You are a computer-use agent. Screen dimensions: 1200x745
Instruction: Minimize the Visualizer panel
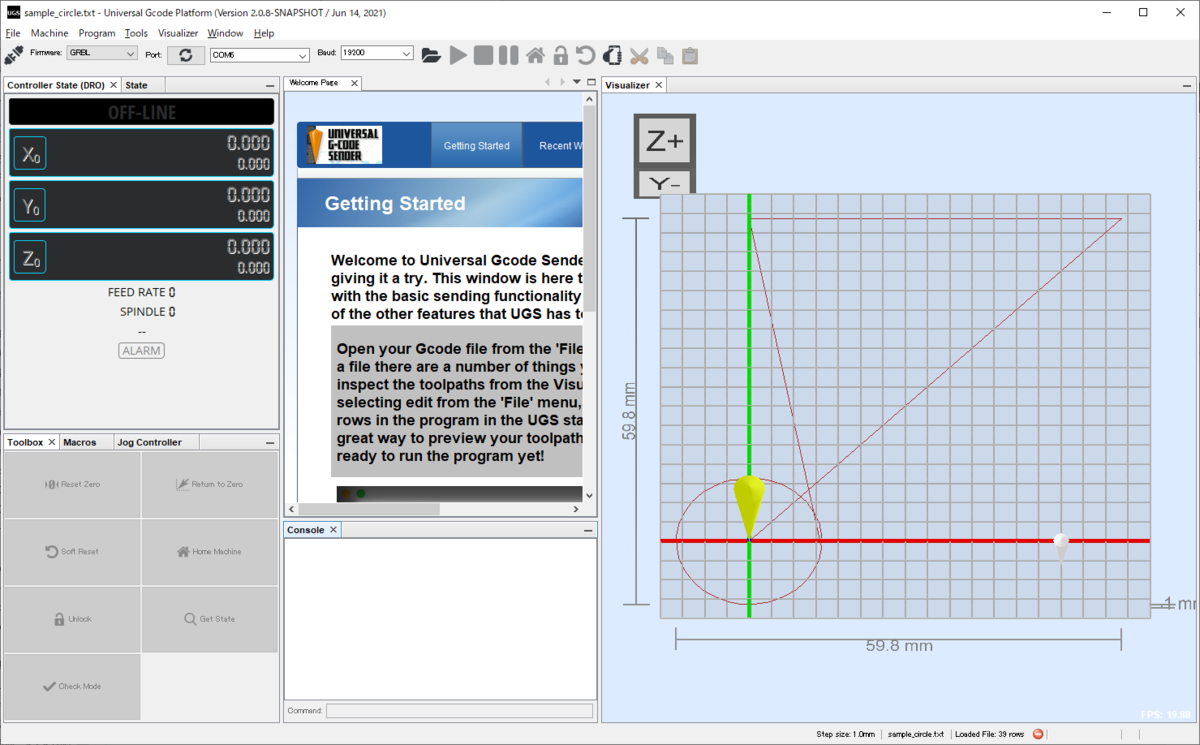pyautogui.click(x=1187, y=86)
